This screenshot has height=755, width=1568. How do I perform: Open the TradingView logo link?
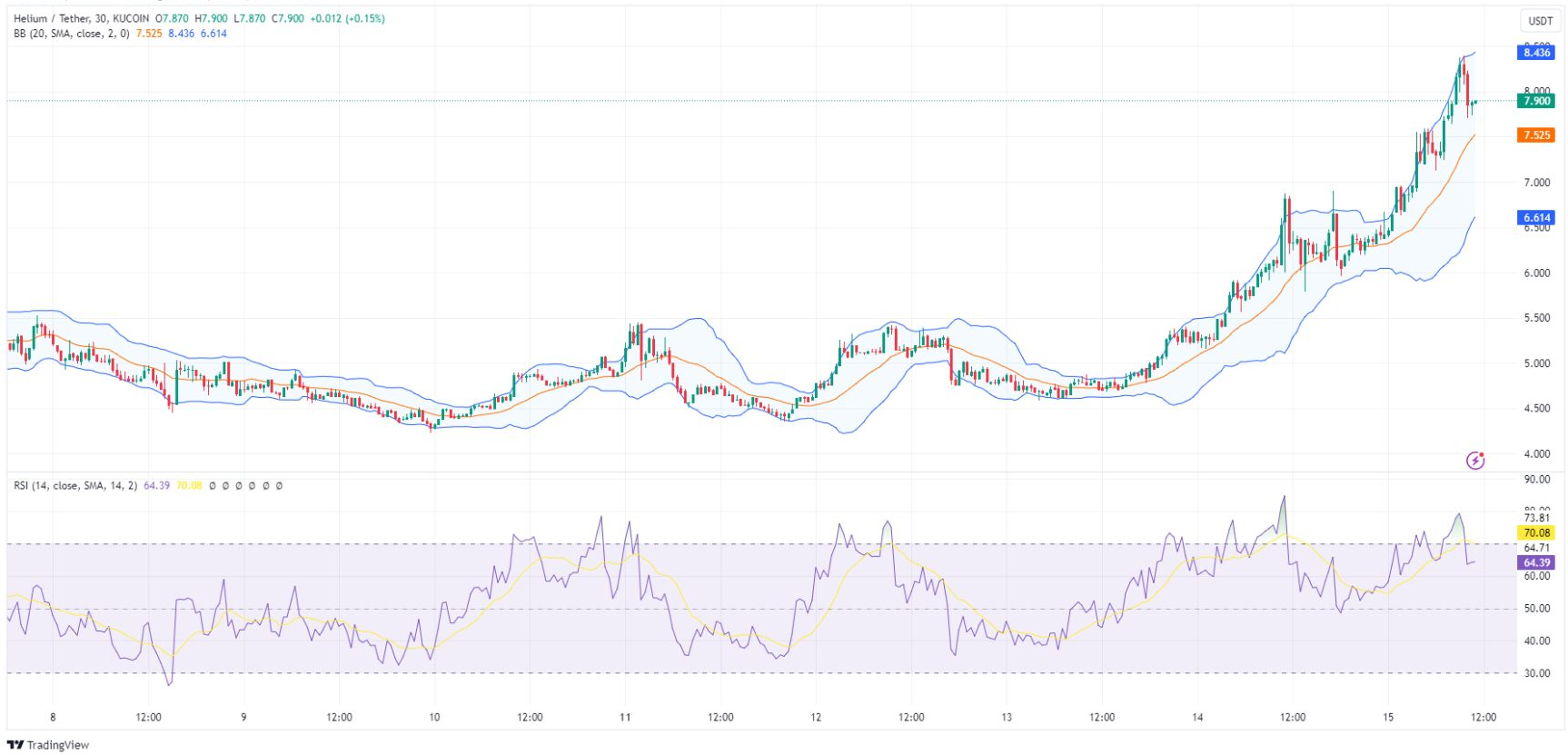point(48,745)
